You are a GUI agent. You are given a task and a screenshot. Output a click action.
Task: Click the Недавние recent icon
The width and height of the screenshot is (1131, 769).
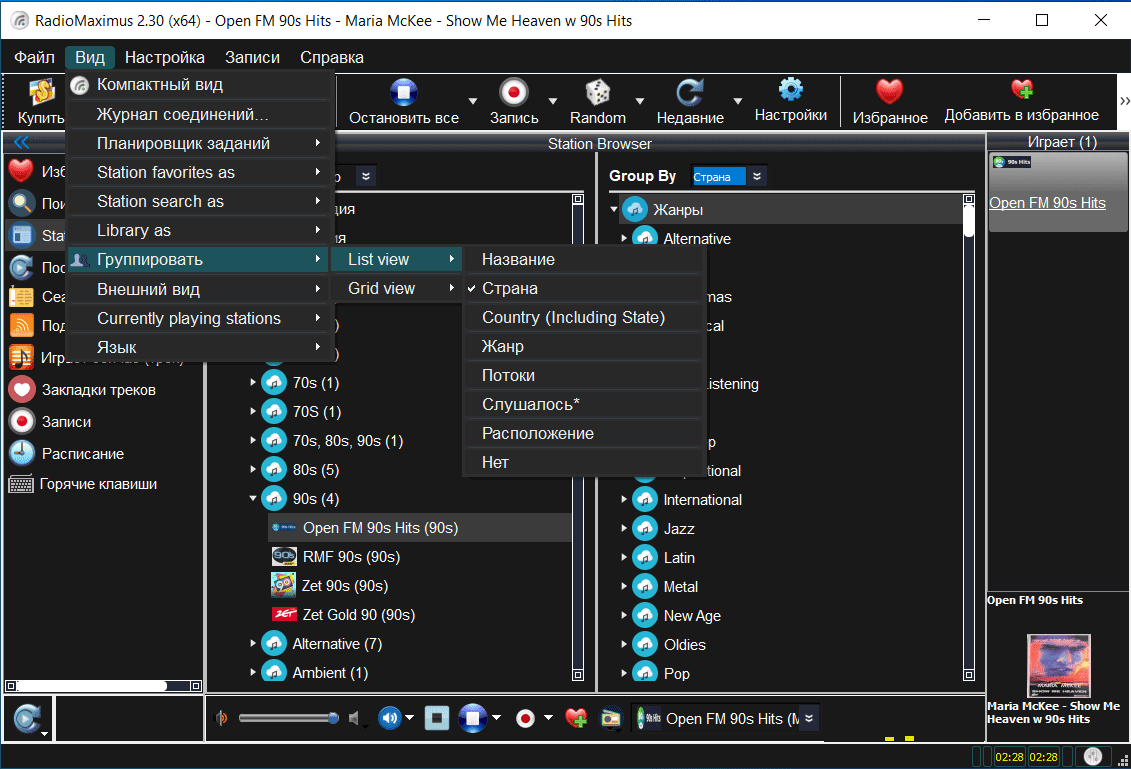click(690, 92)
